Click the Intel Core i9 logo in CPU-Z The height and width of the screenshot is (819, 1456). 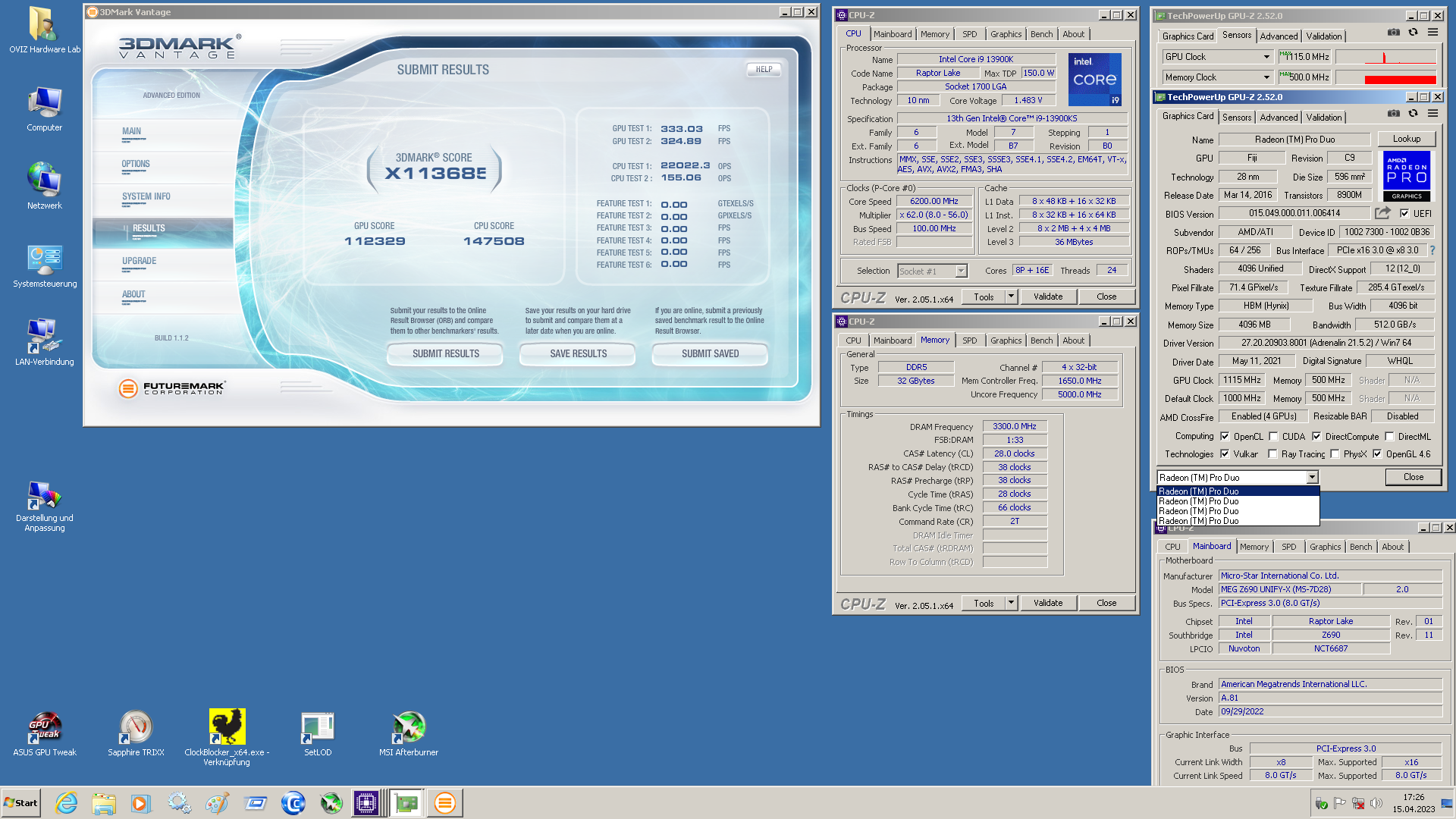click(1094, 79)
